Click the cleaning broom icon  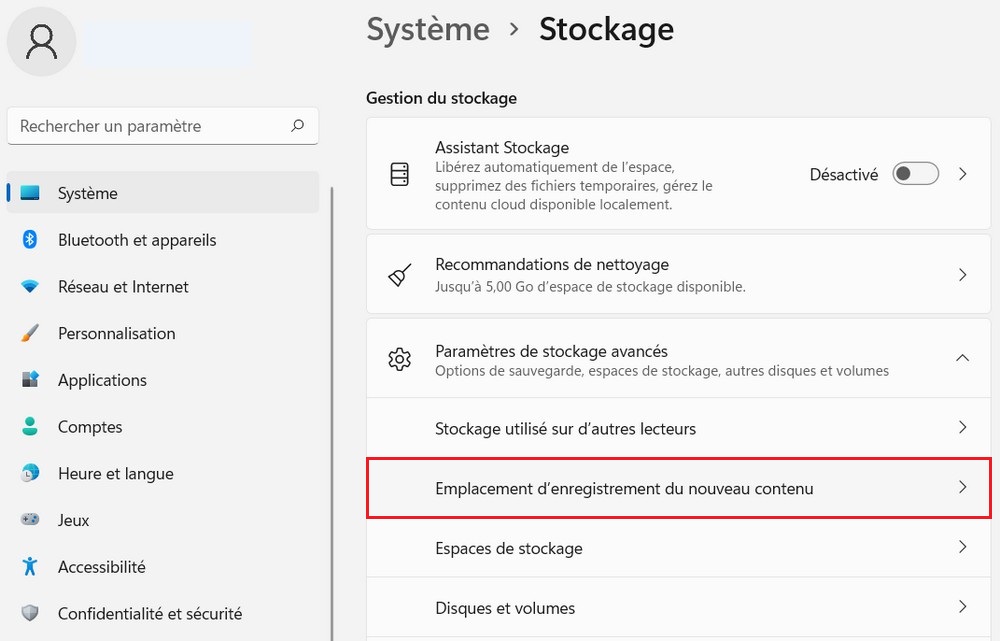(x=399, y=275)
